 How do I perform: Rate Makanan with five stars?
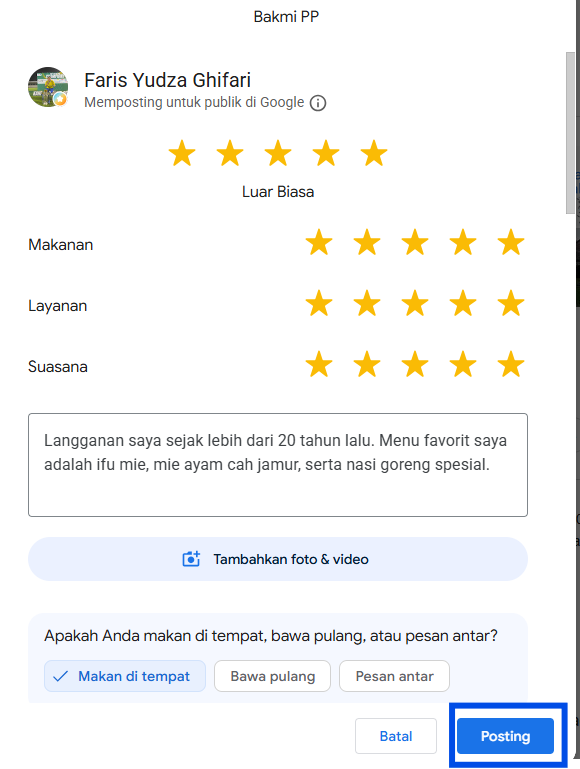tap(511, 242)
